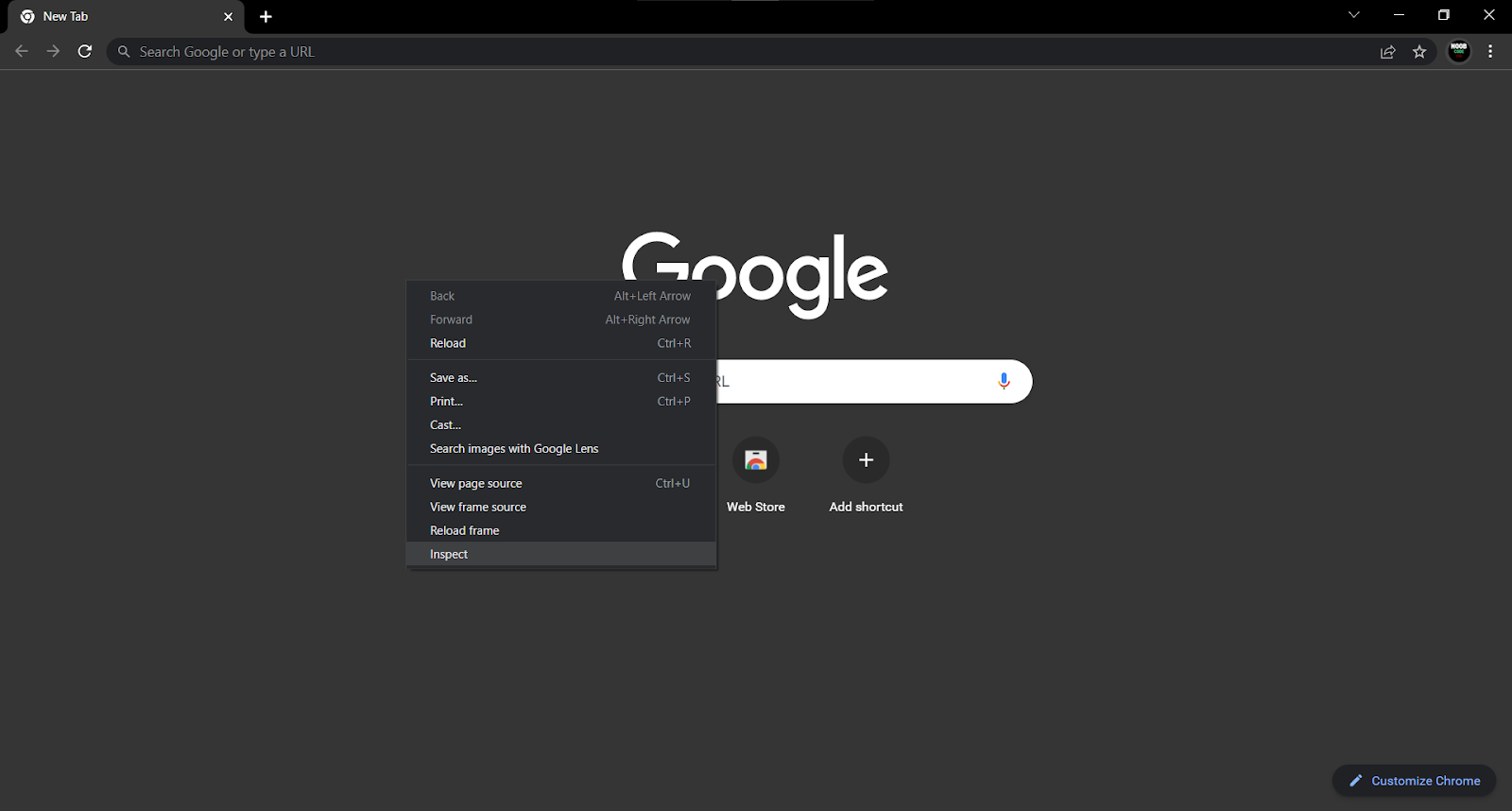This screenshot has width=1512, height=811.
Task: Choose Inspect from the context menu
Action: [561, 554]
